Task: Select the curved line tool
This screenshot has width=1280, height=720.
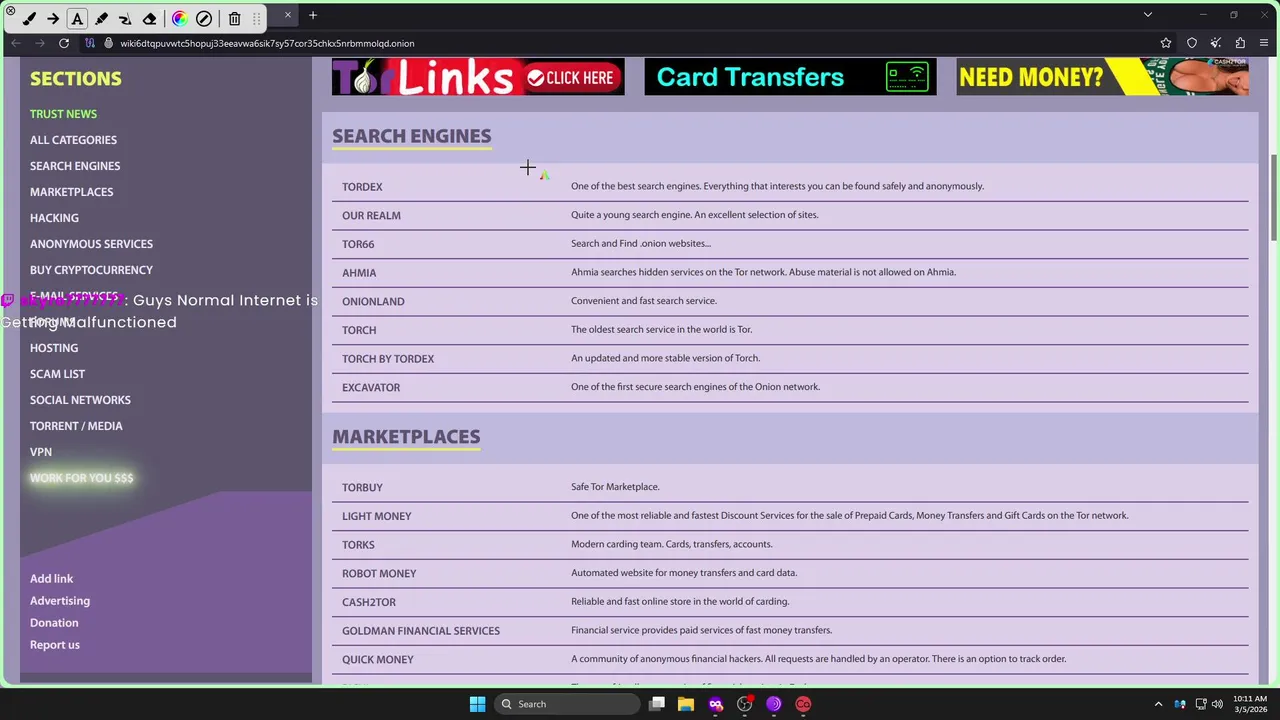Action: pyautogui.click(x=125, y=18)
